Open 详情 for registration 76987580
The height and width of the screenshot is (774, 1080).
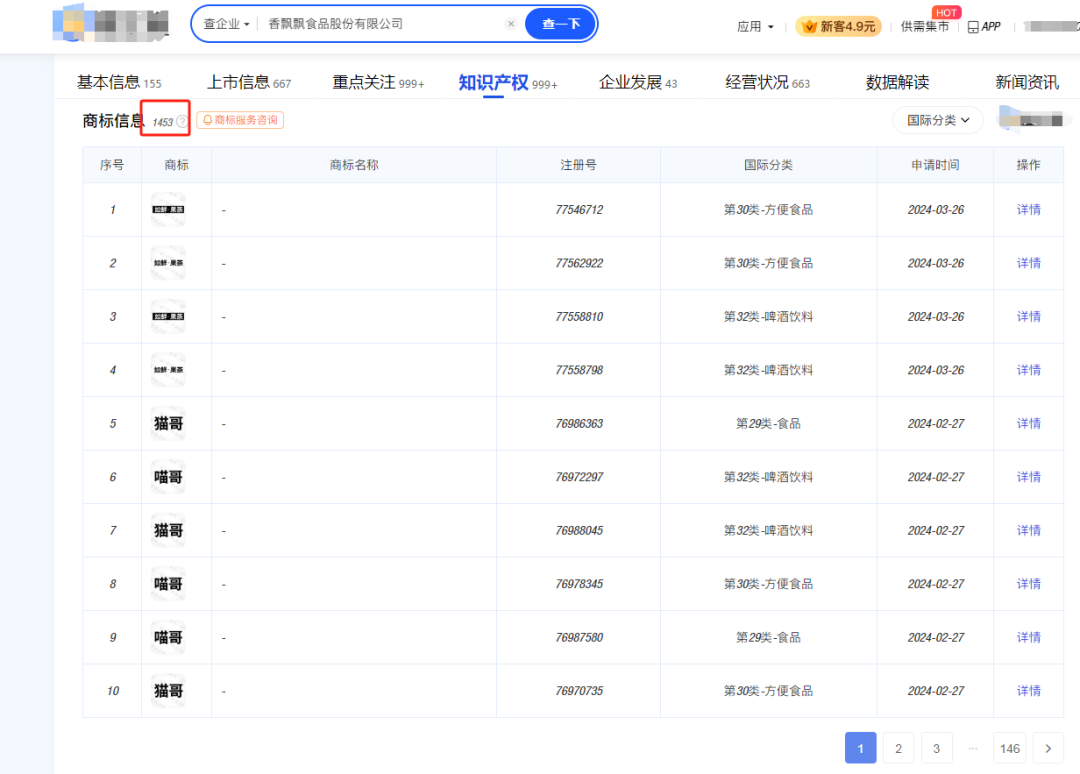(x=1028, y=638)
